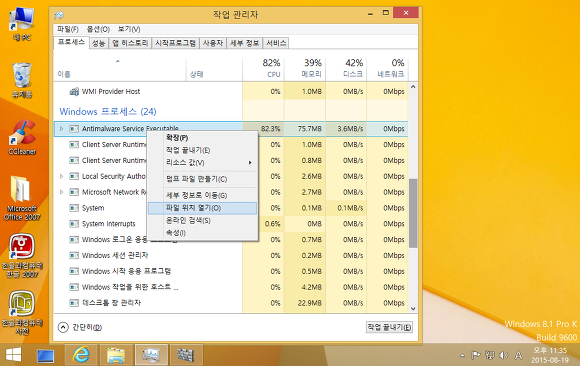Screen dimensions: 580x366
Task: Choose 덤프 파일 만들기 in context menu
Action: click(202, 179)
